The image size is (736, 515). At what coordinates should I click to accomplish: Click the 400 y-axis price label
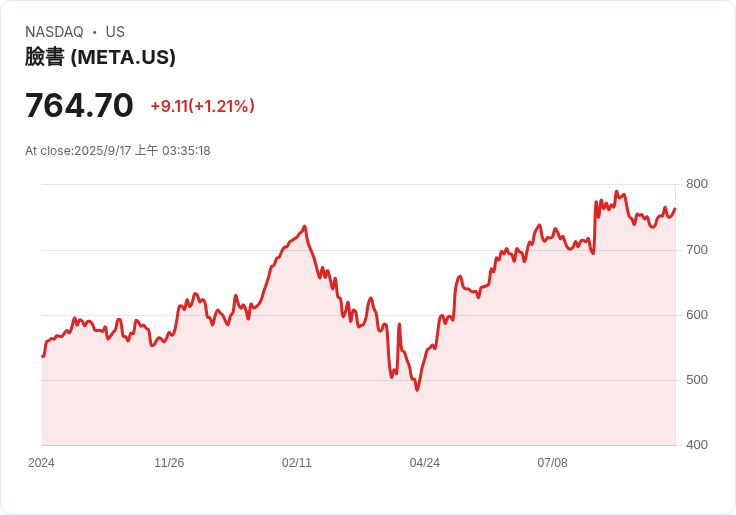click(x=697, y=445)
